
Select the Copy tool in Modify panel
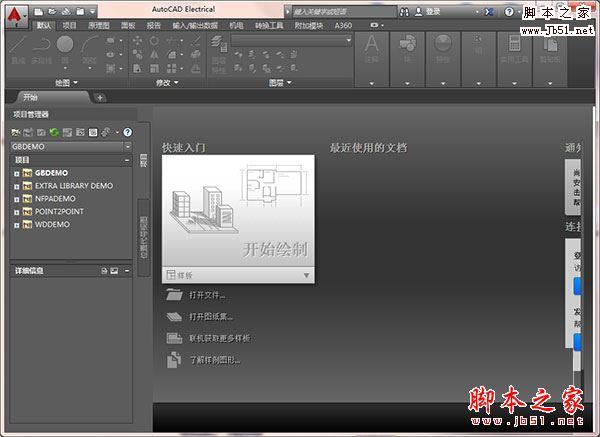[137, 55]
